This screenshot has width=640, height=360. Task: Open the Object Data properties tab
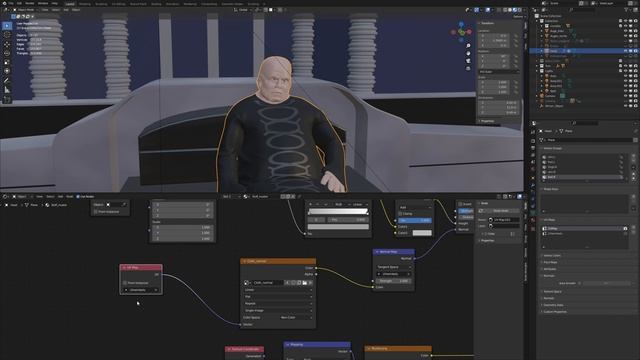[x=533, y=213]
